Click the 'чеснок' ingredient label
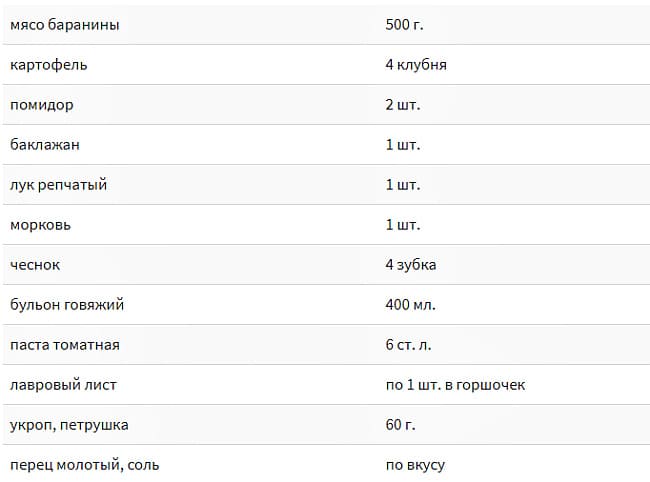Viewport: 650px width, 482px height. pyautogui.click(x=35, y=265)
